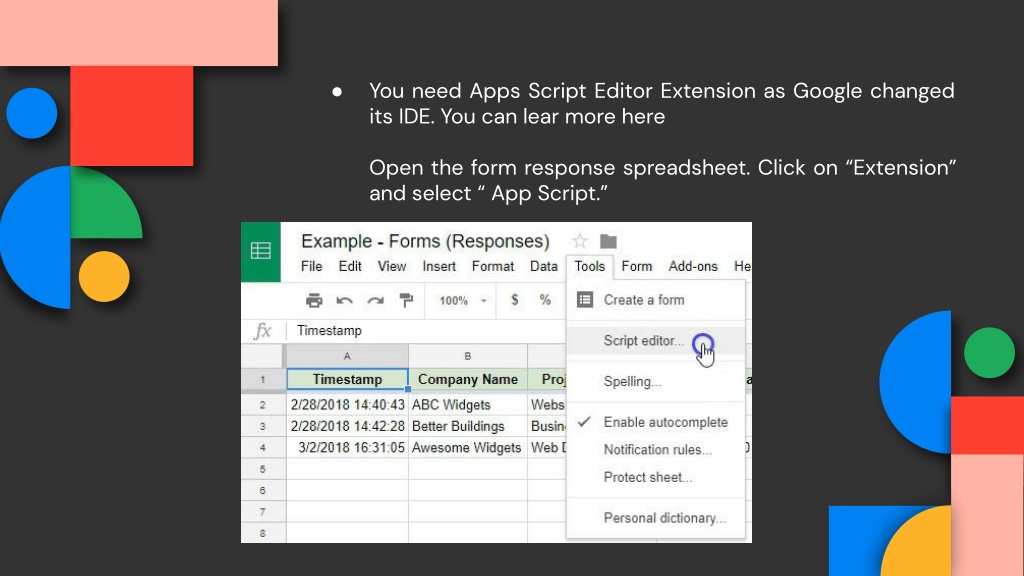Select the Awesome Widgets cell
The height and width of the screenshot is (576, 1024).
click(468, 448)
